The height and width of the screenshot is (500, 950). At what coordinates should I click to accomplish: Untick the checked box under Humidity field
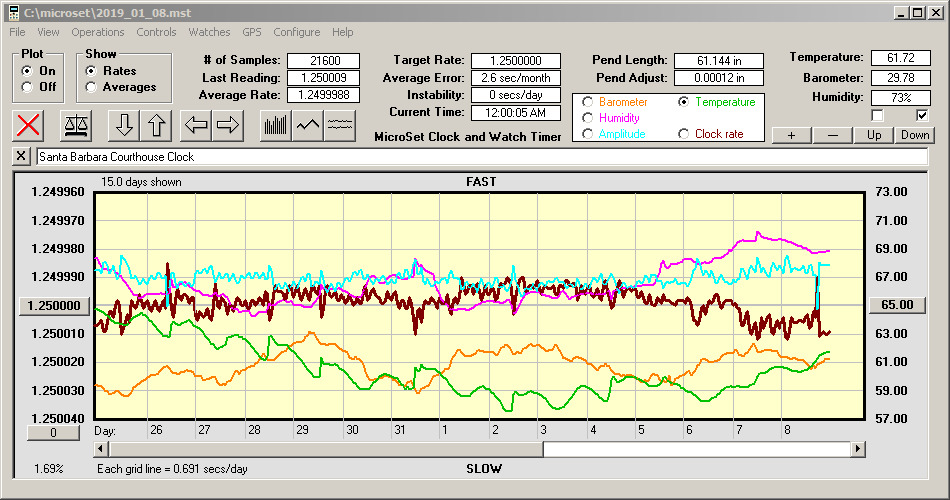(x=922, y=115)
